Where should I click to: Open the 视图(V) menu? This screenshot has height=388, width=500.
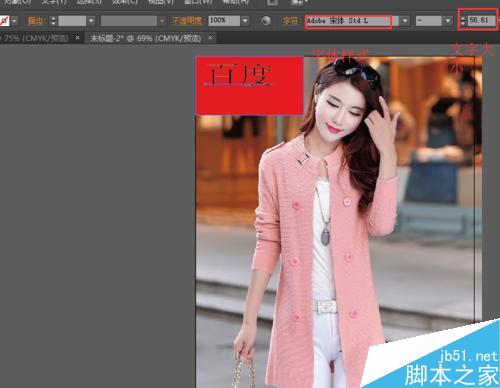(x=161, y=2)
